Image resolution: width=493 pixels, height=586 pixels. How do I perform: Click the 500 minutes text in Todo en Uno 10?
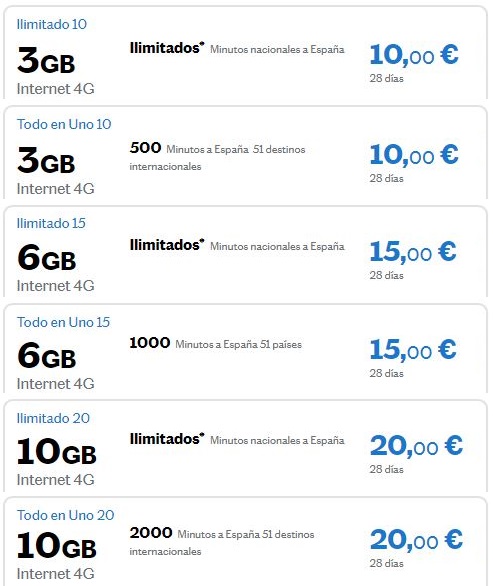point(145,148)
